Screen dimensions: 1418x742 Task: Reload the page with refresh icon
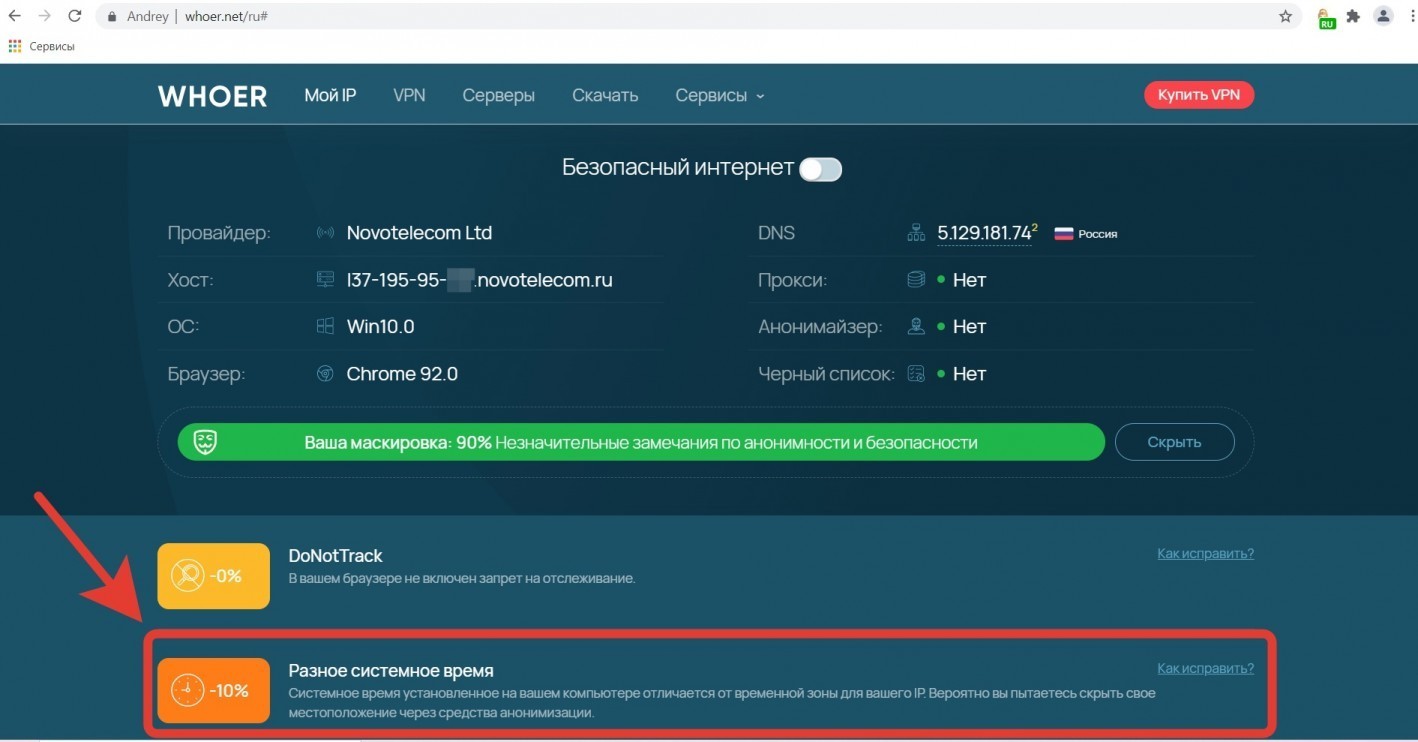[75, 16]
